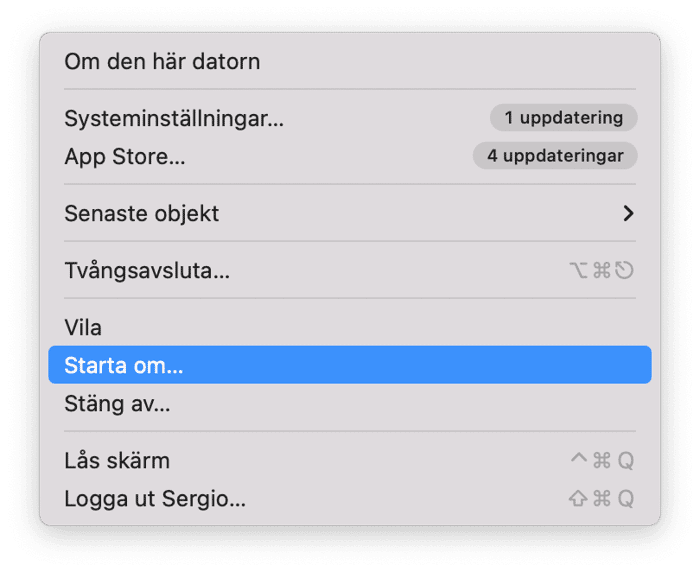The image size is (700, 572).
Task: Click the Shift arrow symbol beside Logga ut
Action: click(578, 499)
